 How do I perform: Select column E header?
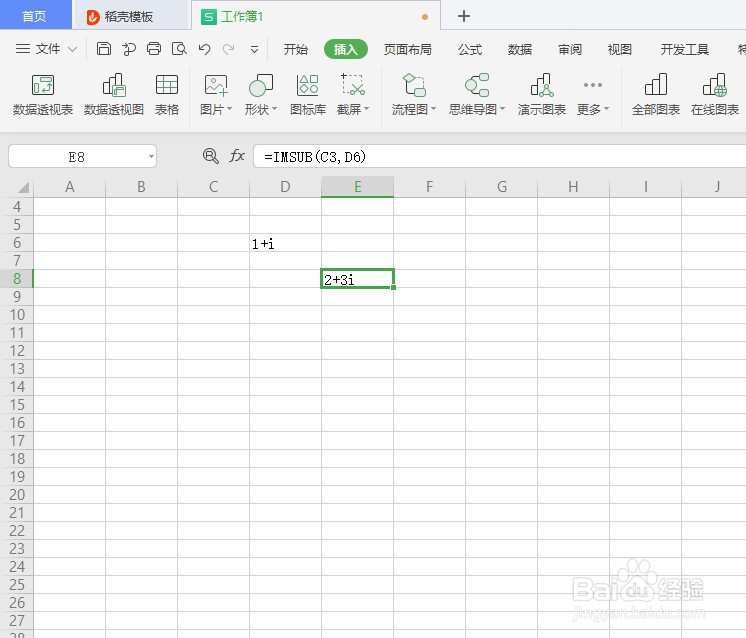[357, 187]
